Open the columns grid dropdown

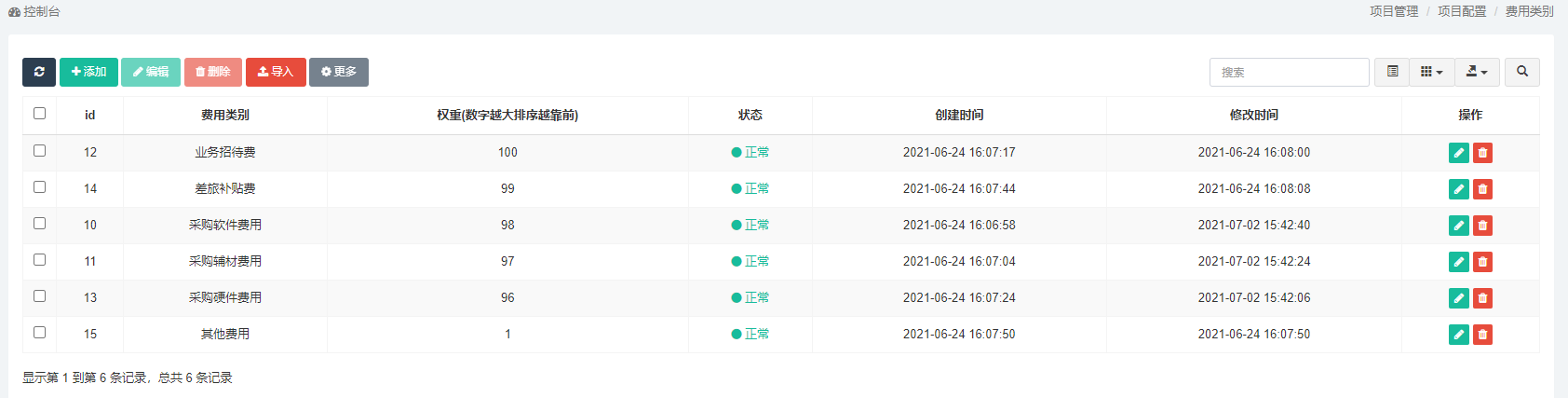[x=1432, y=72]
